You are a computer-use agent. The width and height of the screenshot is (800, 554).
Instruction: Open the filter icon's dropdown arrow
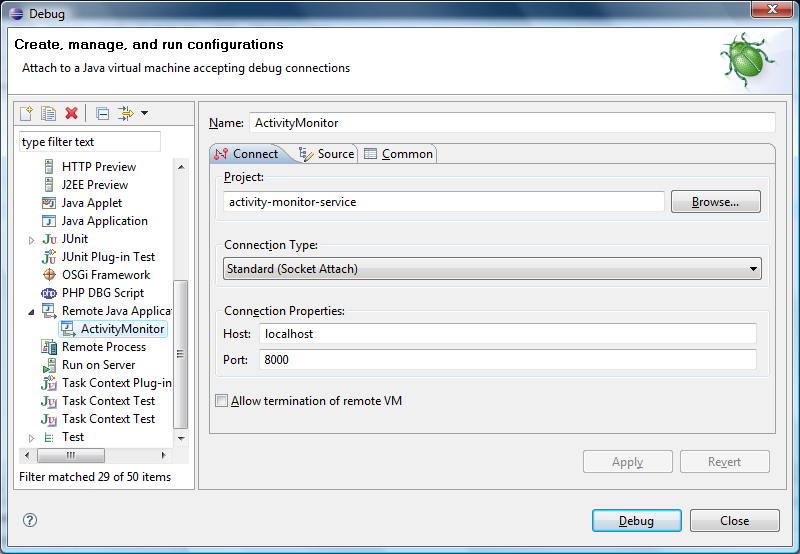(144, 113)
